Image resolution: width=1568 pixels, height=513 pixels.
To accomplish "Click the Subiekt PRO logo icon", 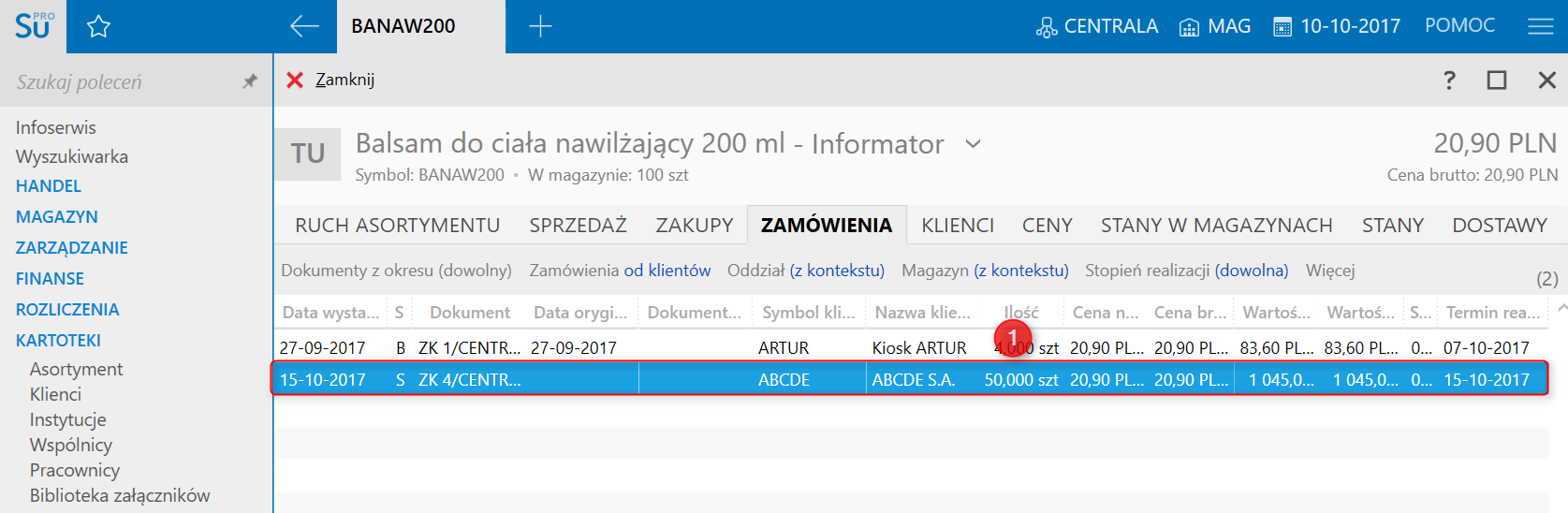I will coord(34,25).
